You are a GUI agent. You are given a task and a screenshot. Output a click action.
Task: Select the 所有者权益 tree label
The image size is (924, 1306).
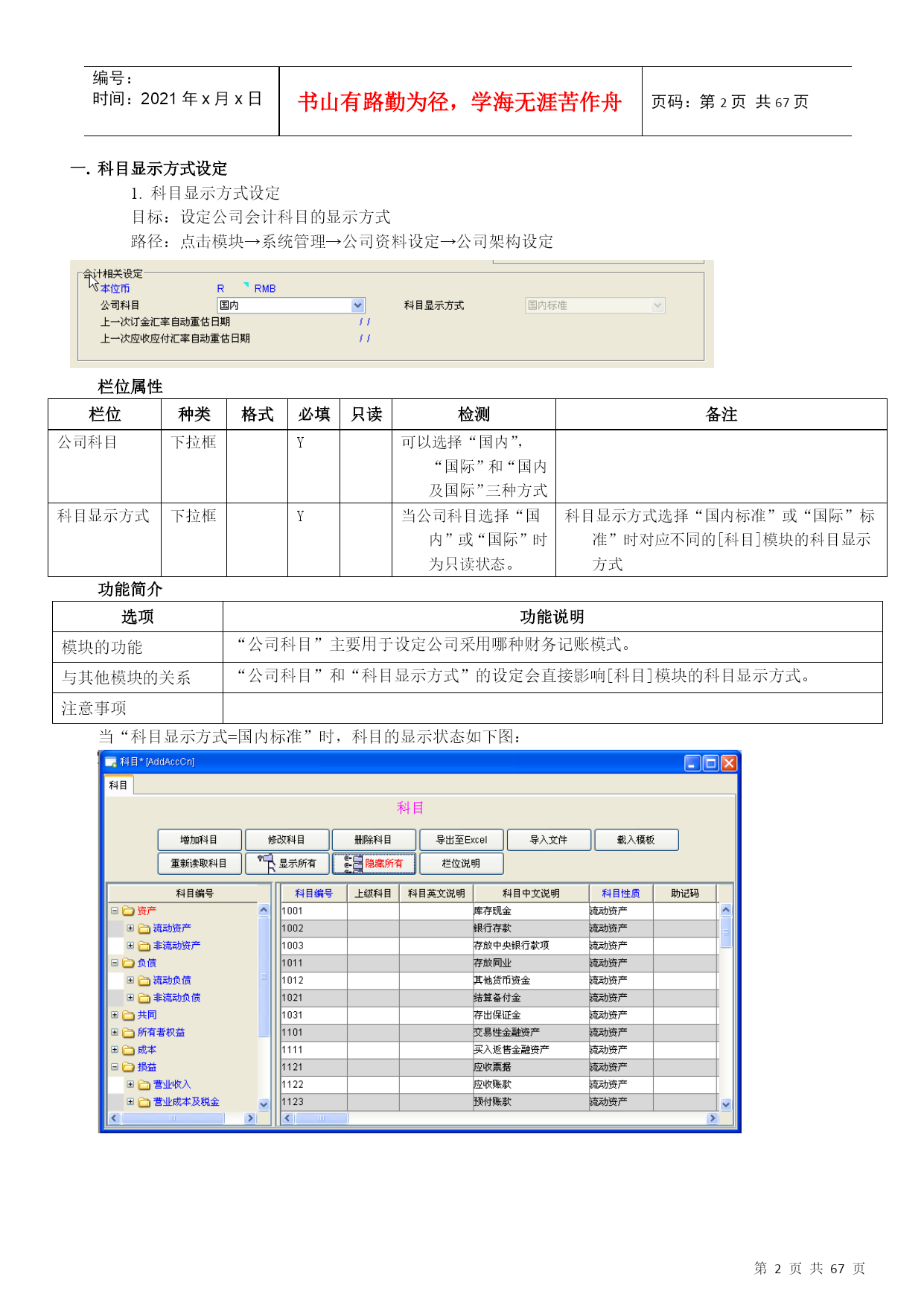[161, 1033]
